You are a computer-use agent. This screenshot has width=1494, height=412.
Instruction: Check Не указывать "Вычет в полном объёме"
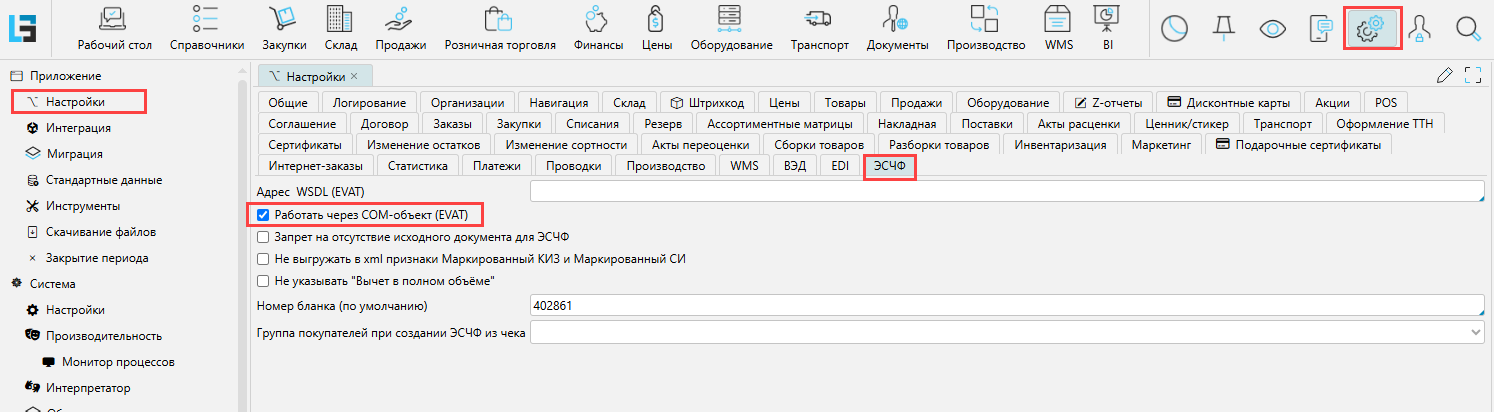click(x=263, y=281)
